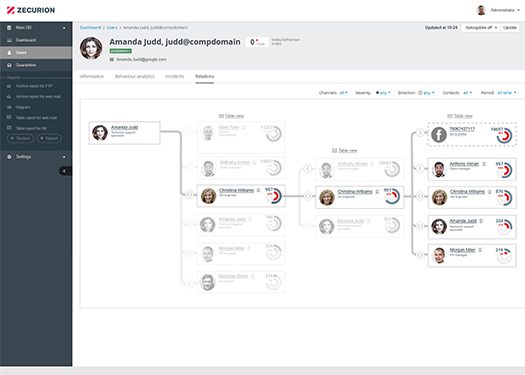Click the Zecurion logo

point(31,10)
